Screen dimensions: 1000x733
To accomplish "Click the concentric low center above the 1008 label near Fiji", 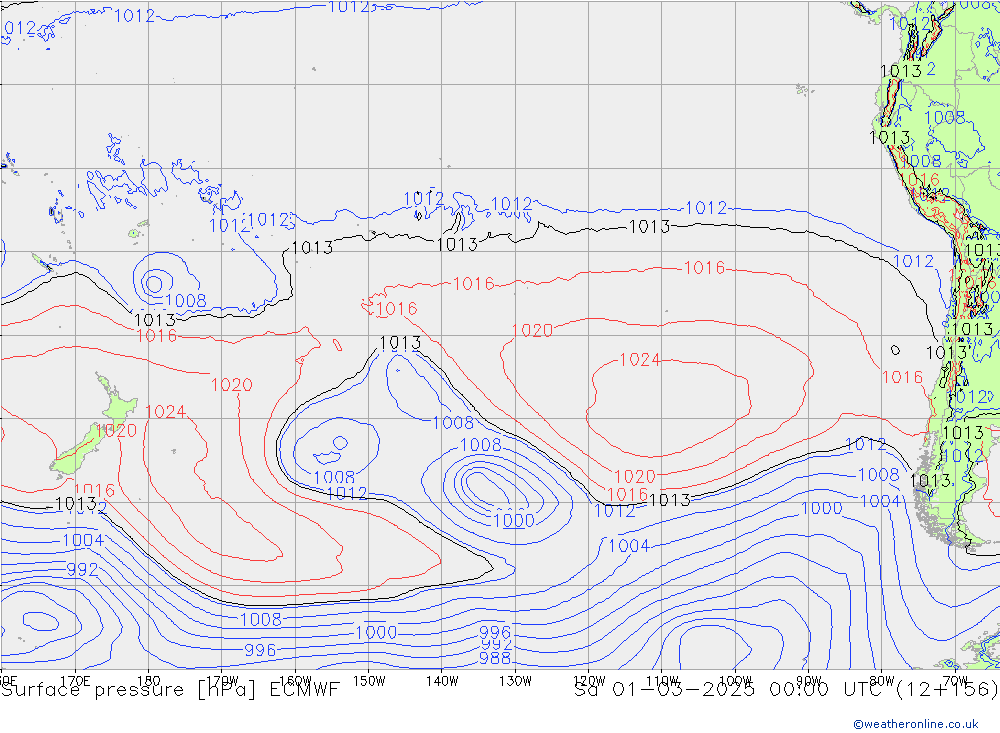I will (155, 283).
